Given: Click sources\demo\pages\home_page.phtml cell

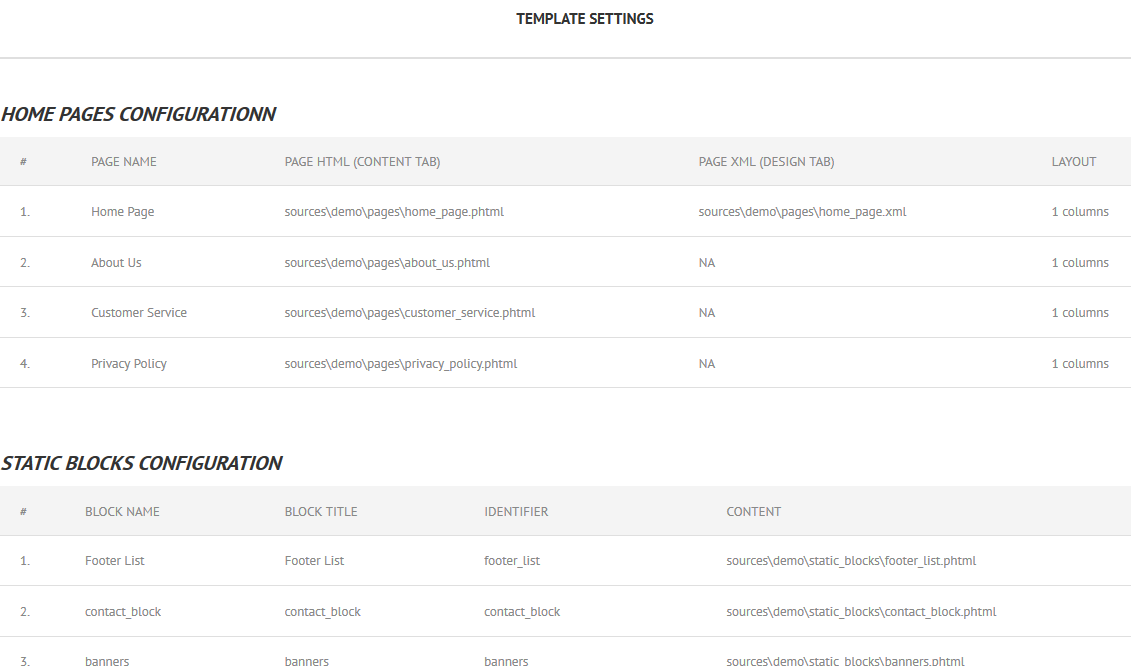Looking at the screenshot, I should point(394,211).
